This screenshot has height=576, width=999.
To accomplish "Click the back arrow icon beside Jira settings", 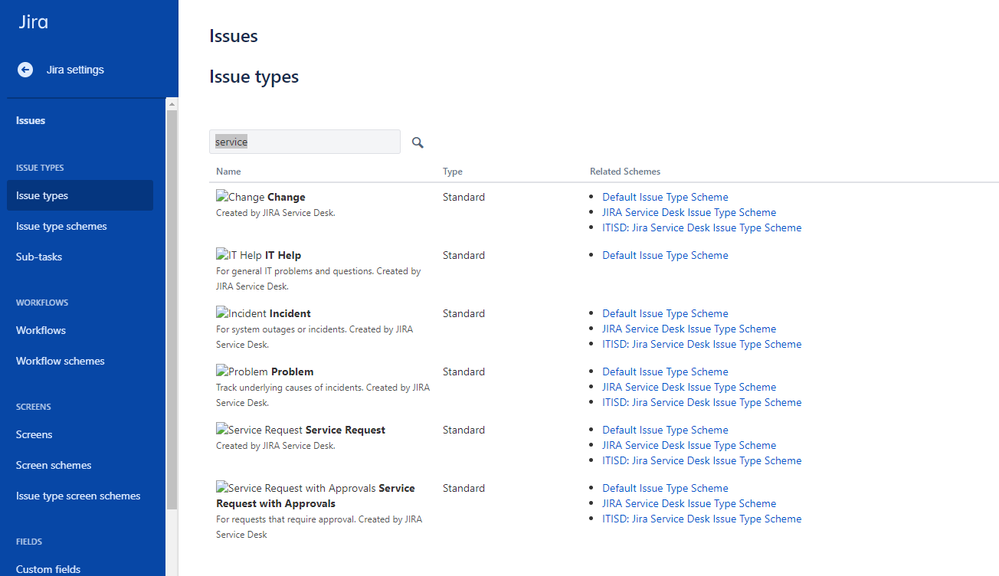I will click(x=25, y=69).
